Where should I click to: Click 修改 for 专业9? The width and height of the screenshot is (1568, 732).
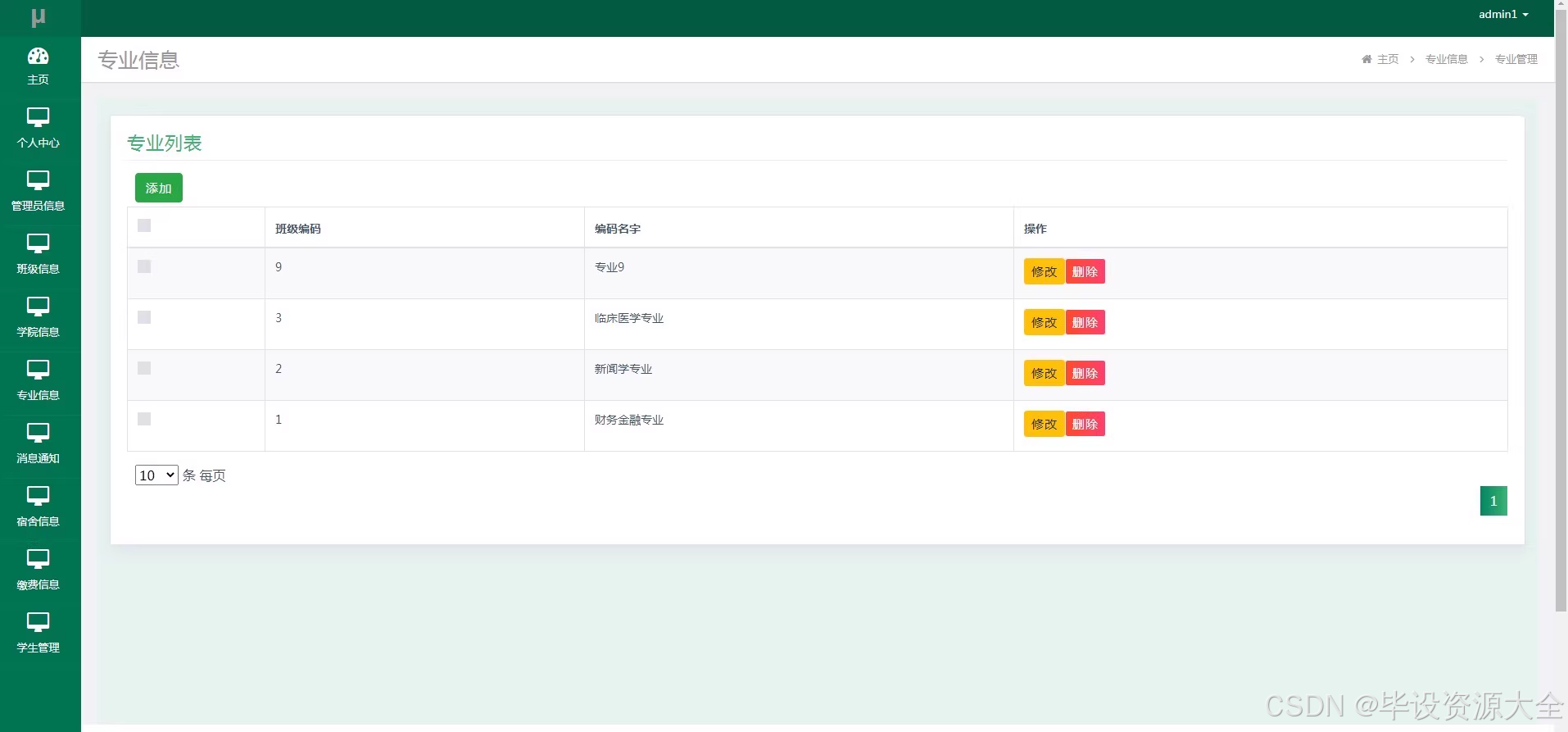[x=1044, y=271]
